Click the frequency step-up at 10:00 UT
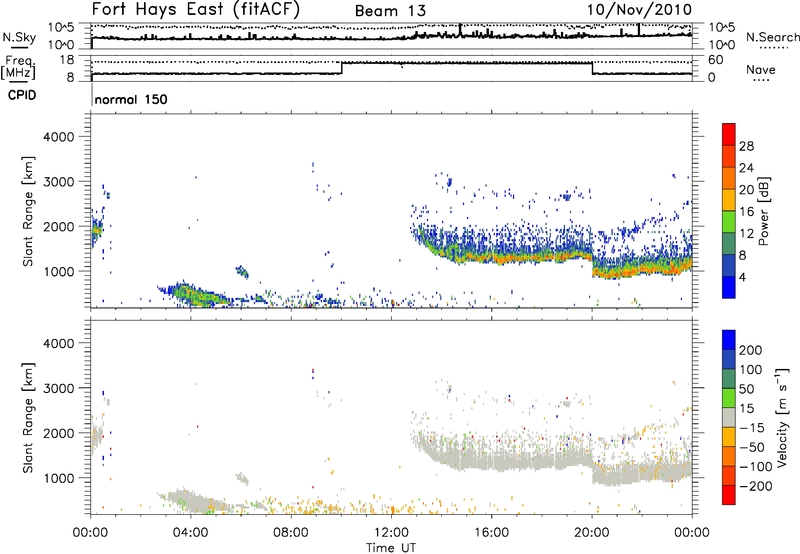 (341, 68)
